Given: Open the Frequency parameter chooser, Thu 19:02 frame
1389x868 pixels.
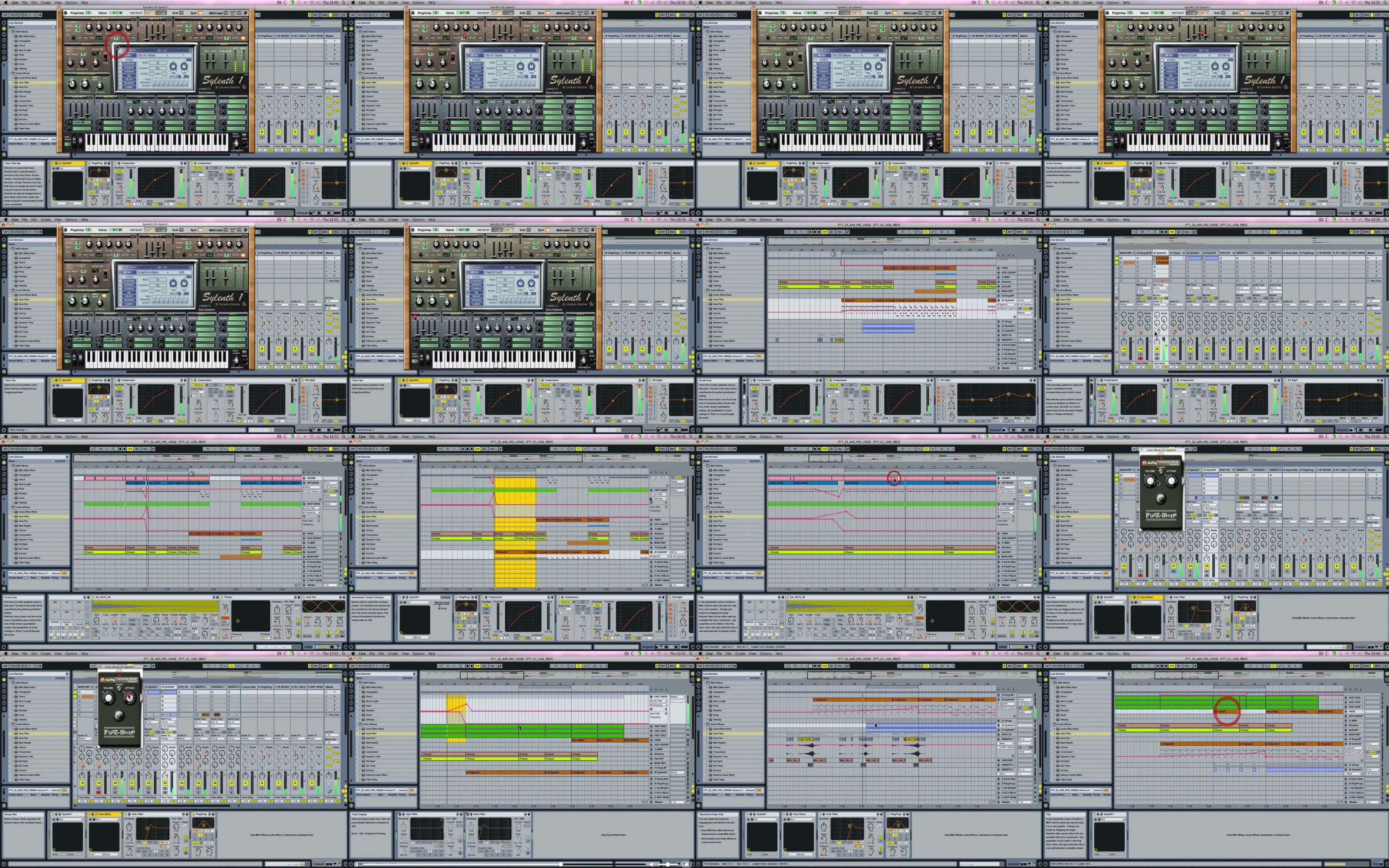Looking at the screenshot, I should 659,706.
